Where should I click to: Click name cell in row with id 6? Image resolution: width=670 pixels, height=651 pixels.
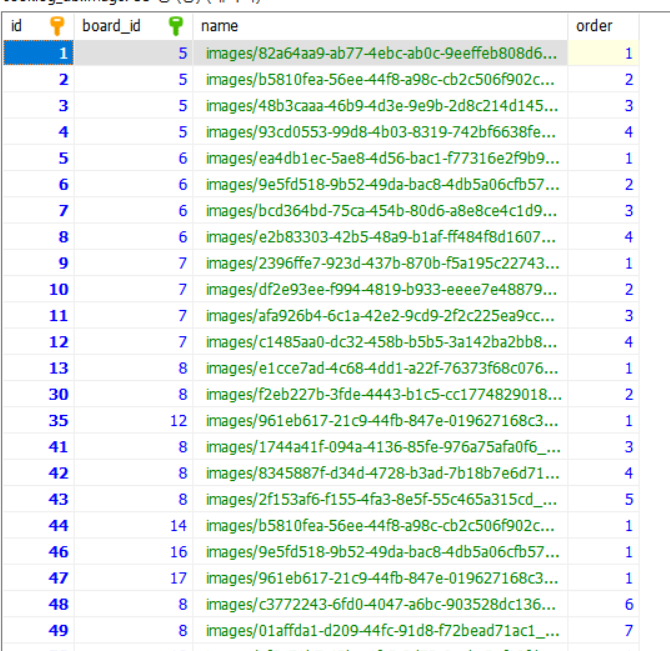380,185
